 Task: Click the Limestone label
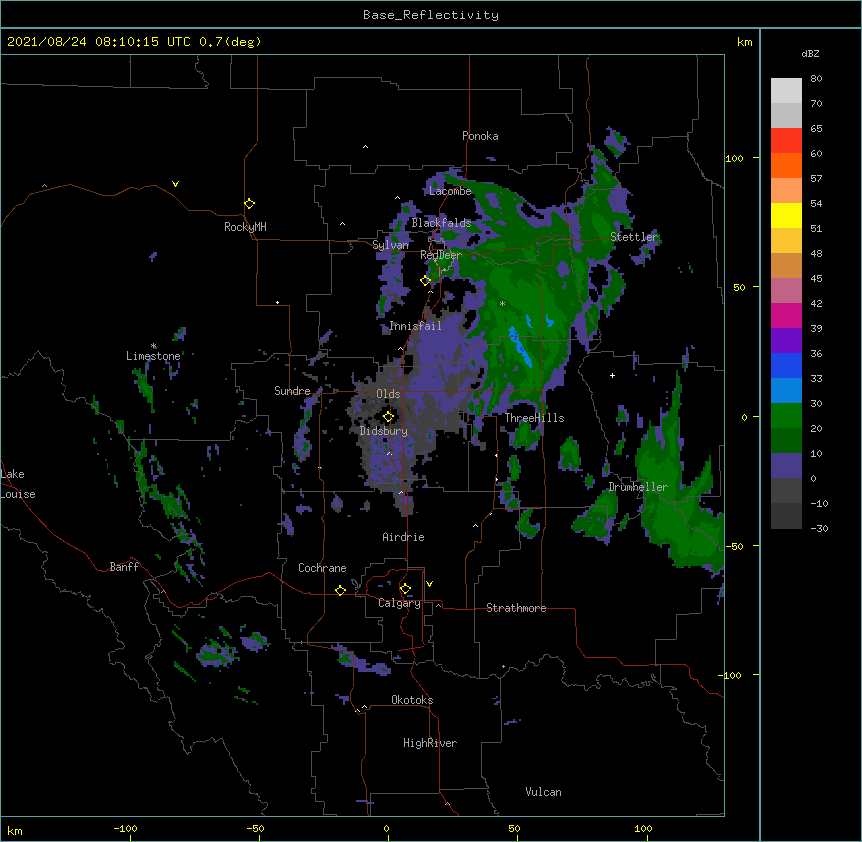[x=153, y=356]
